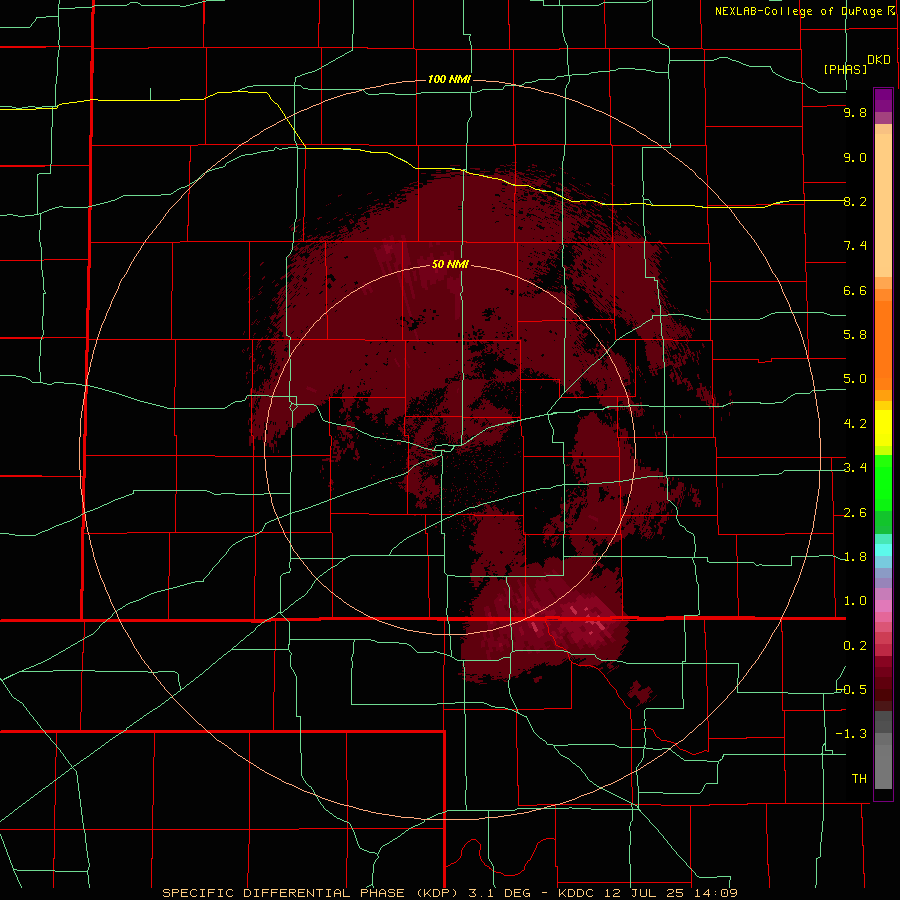Pick the light peach segment of the color bar

pyautogui.click(x=883, y=205)
